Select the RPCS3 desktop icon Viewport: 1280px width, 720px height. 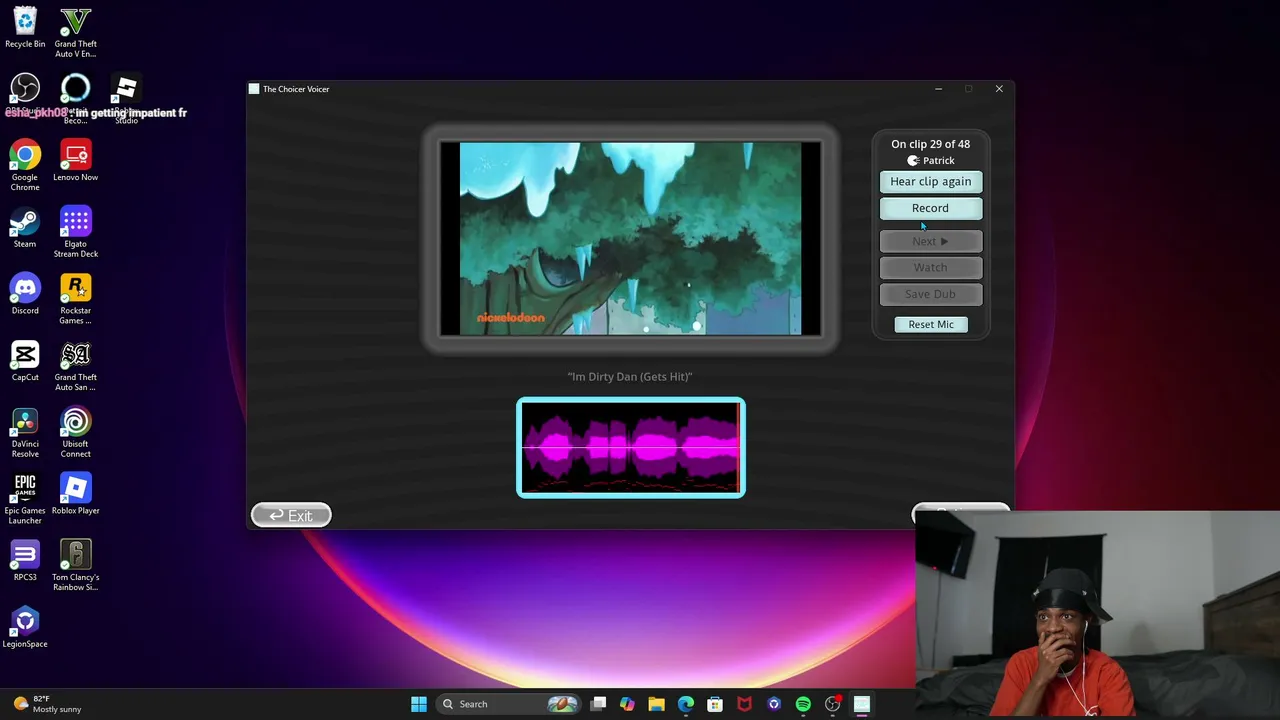click(x=25, y=560)
